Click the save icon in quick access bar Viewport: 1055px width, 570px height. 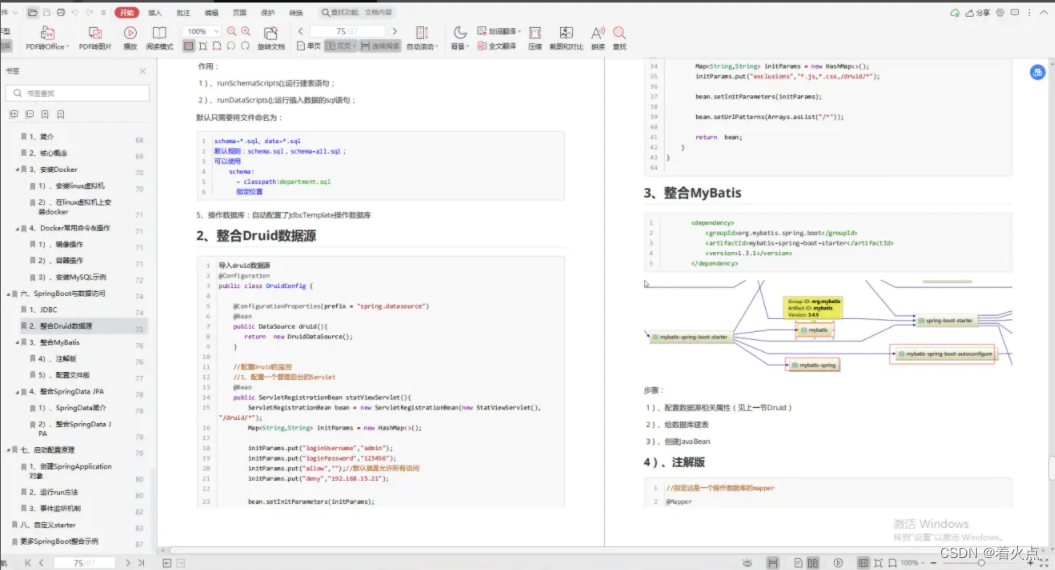[46, 13]
